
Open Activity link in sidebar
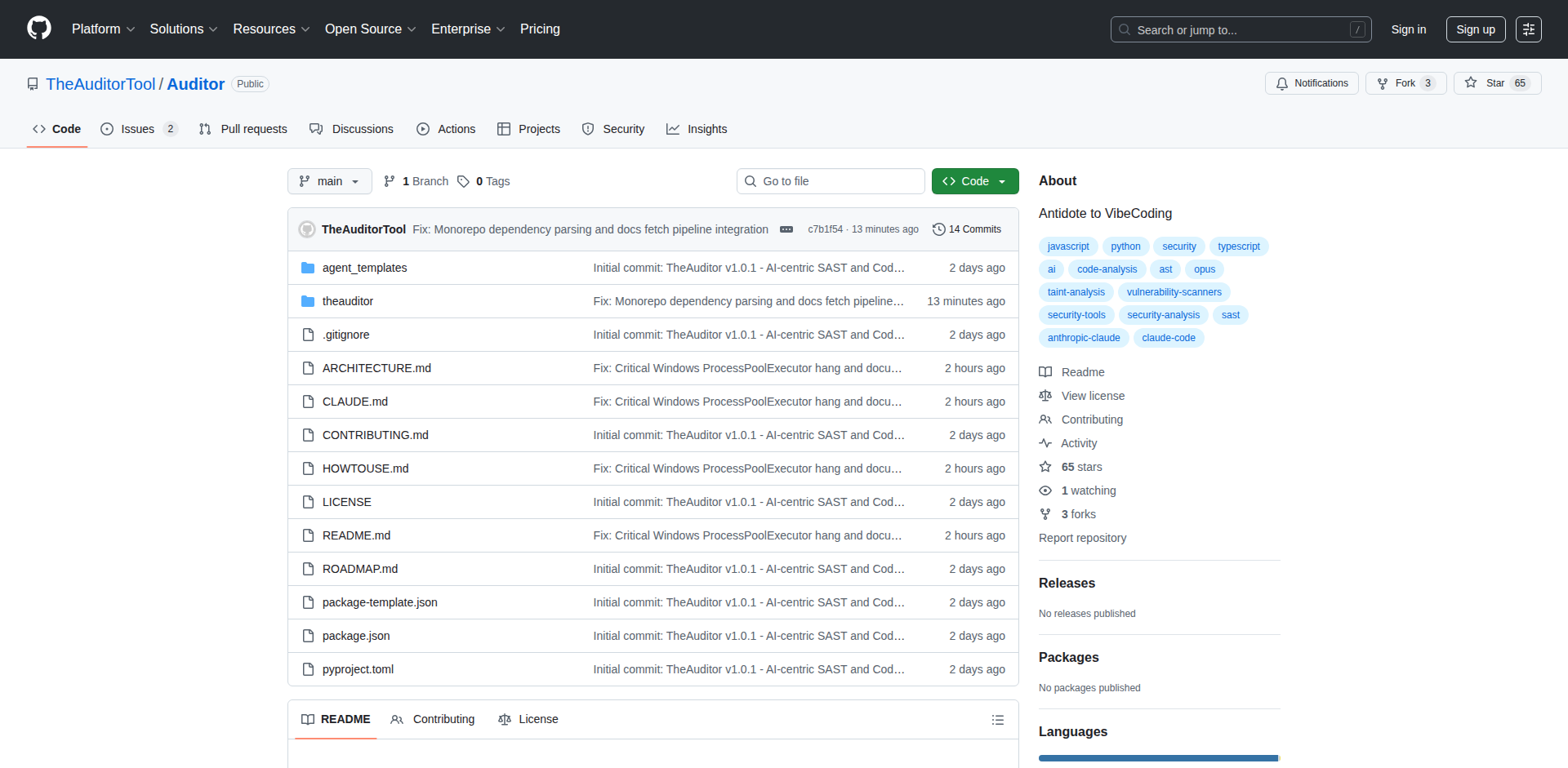click(x=1068, y=443)
